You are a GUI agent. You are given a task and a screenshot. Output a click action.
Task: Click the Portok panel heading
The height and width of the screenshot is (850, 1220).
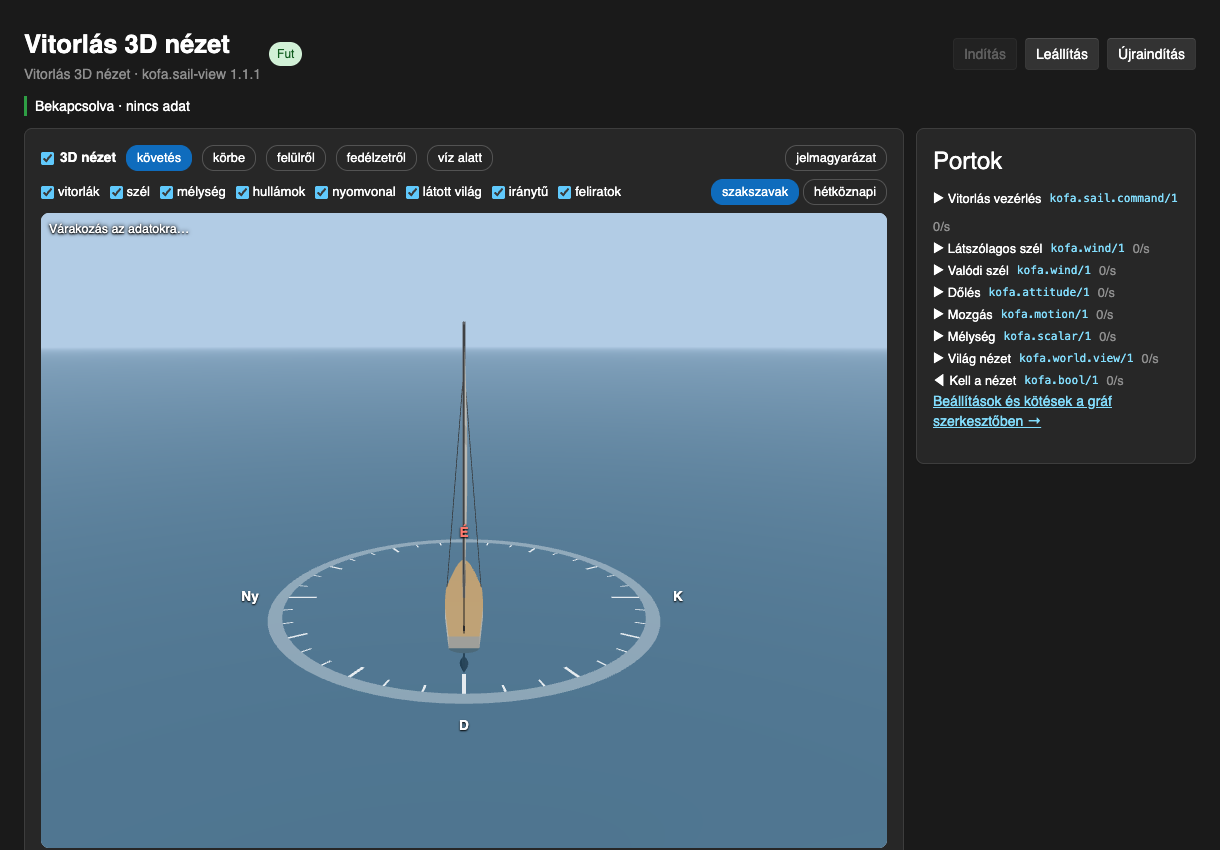[968, 161]
